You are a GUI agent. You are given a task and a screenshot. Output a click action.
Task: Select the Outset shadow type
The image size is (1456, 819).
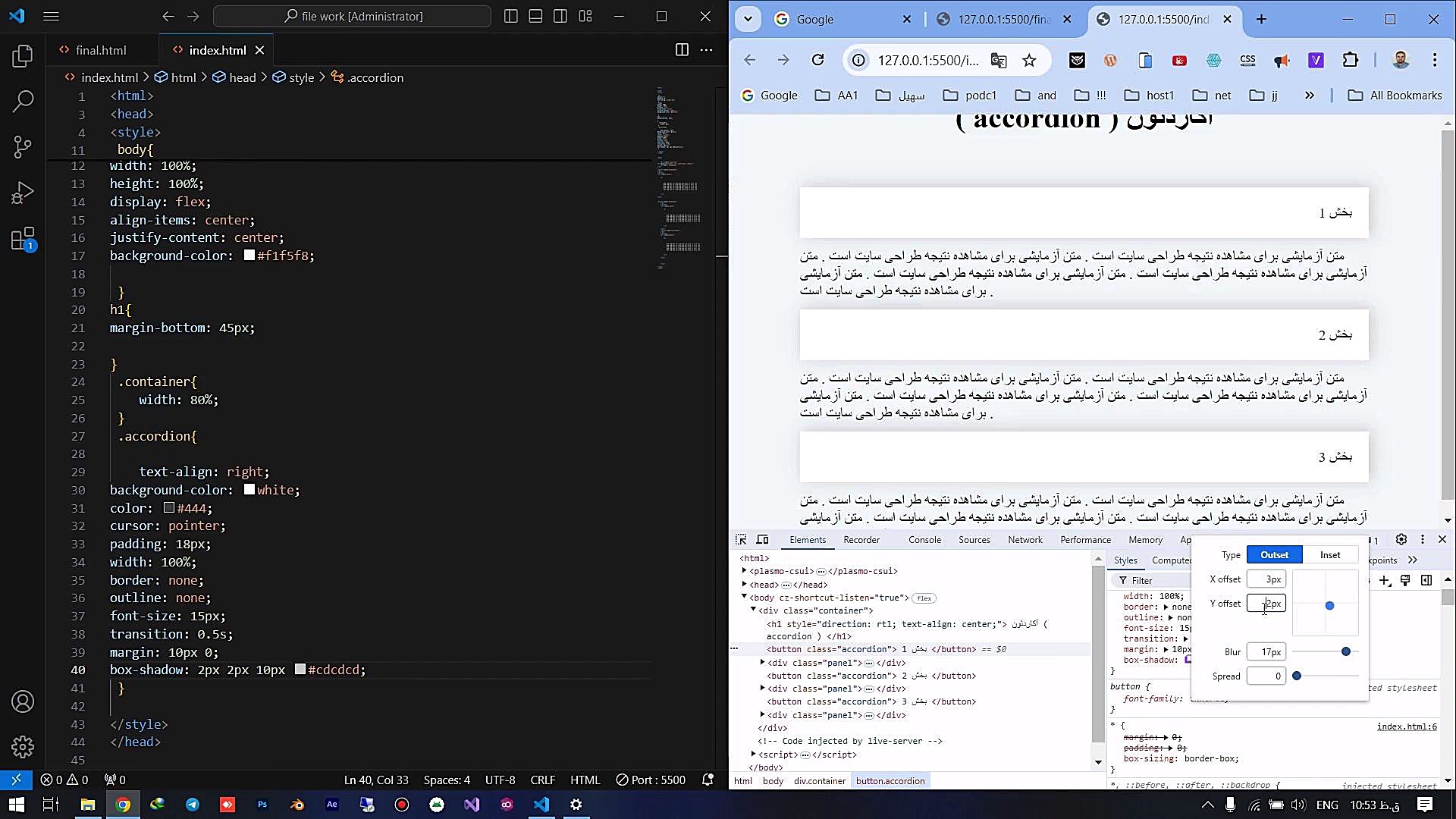[1274, 554]
